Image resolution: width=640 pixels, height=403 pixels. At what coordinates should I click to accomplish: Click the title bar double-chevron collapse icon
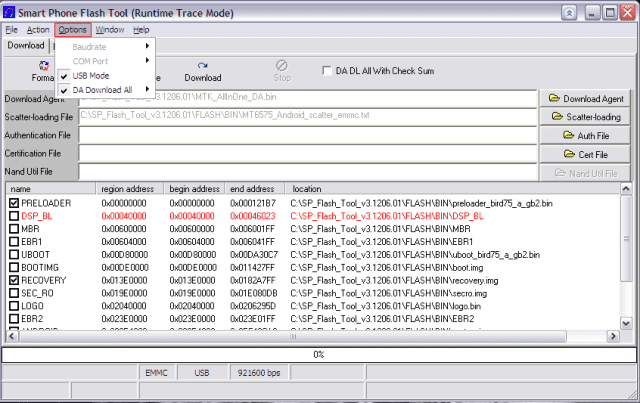pyautogui.click(x=569, y=13)
